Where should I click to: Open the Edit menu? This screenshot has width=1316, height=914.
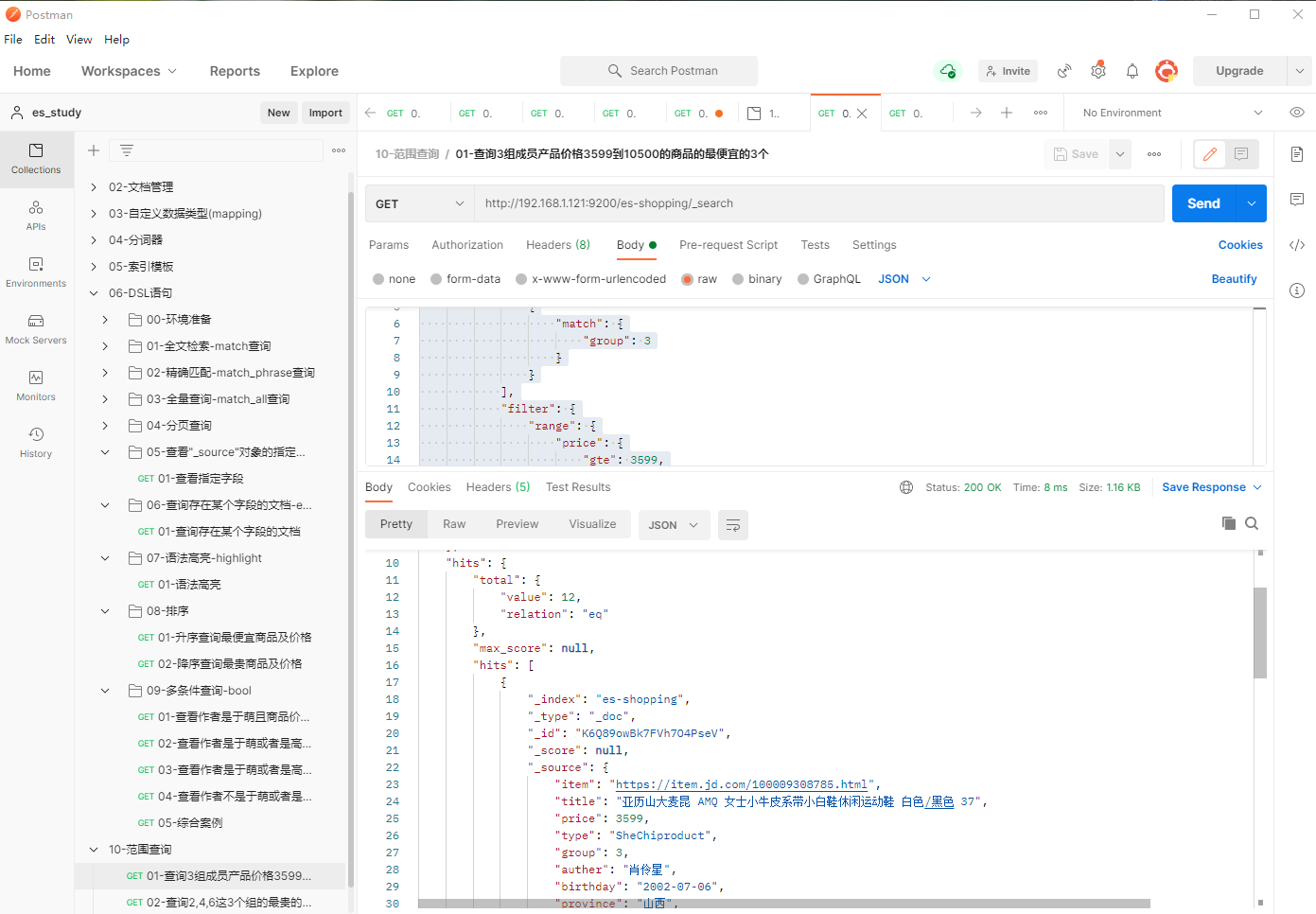[44, 40]
